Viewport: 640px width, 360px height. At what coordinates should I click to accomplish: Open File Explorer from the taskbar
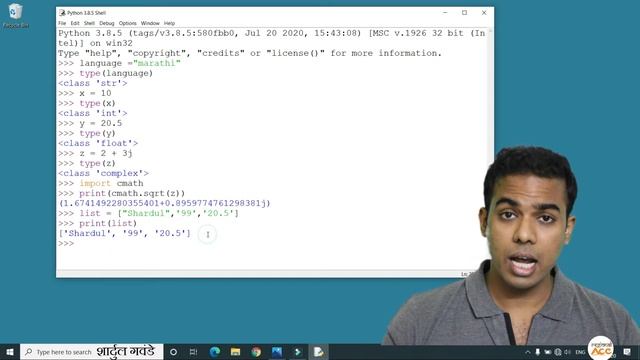point(236,352)
